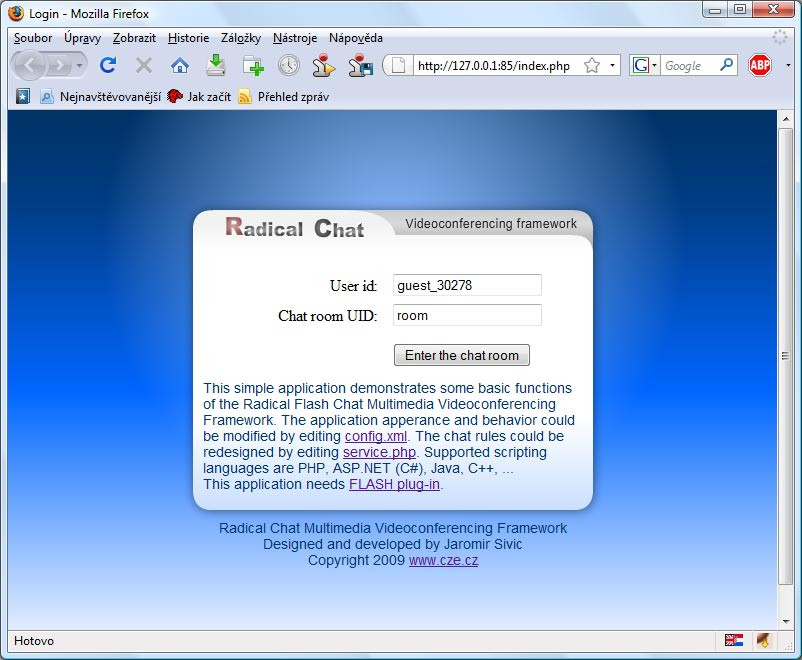Click the Videoconferencing framework heading text
802x660 pixels.
tap(491, 224)
